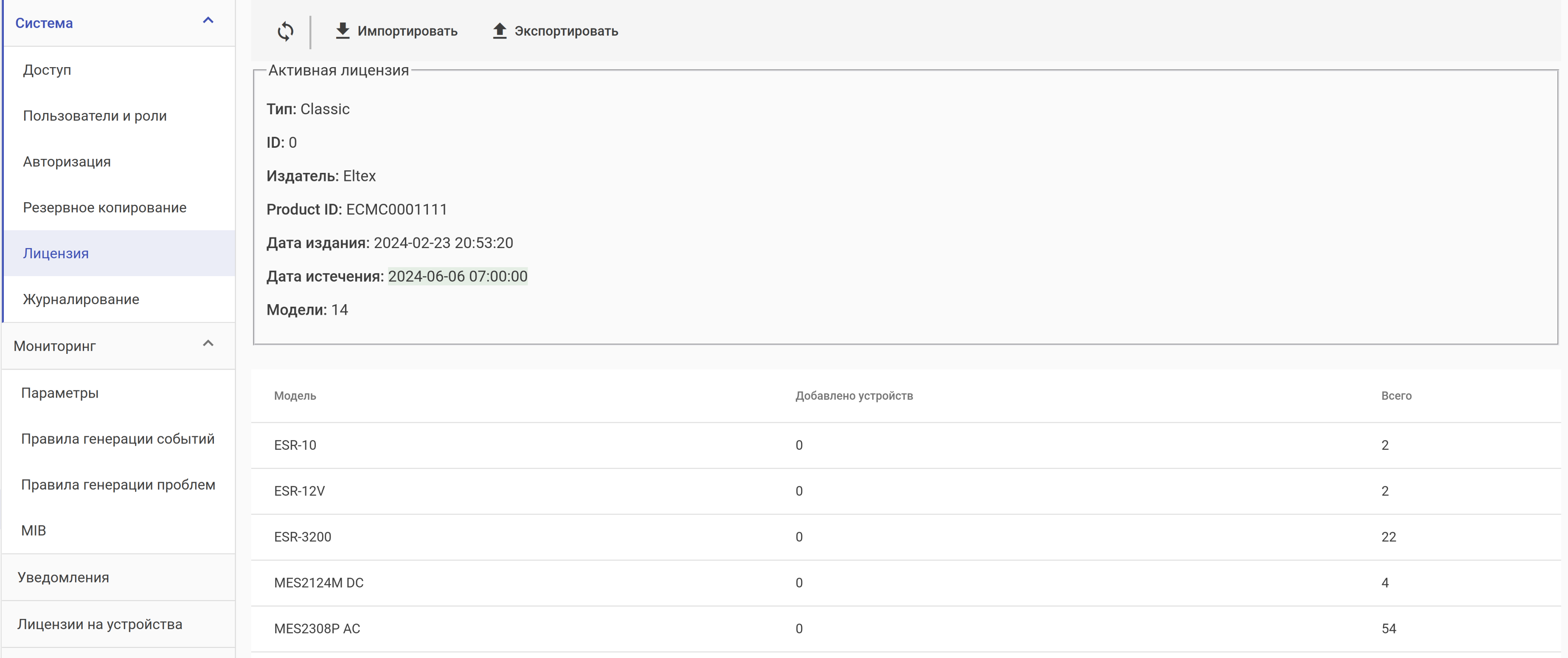Collapse the Система section chevron
Image resolution: width=1568 pixels, height=658 pixels.
point(208,21)
